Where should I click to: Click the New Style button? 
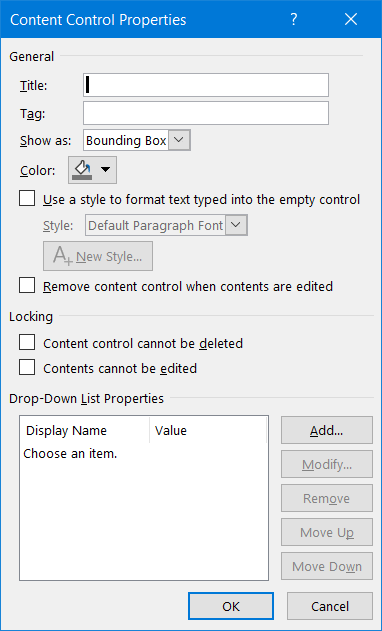pos(98,256)
